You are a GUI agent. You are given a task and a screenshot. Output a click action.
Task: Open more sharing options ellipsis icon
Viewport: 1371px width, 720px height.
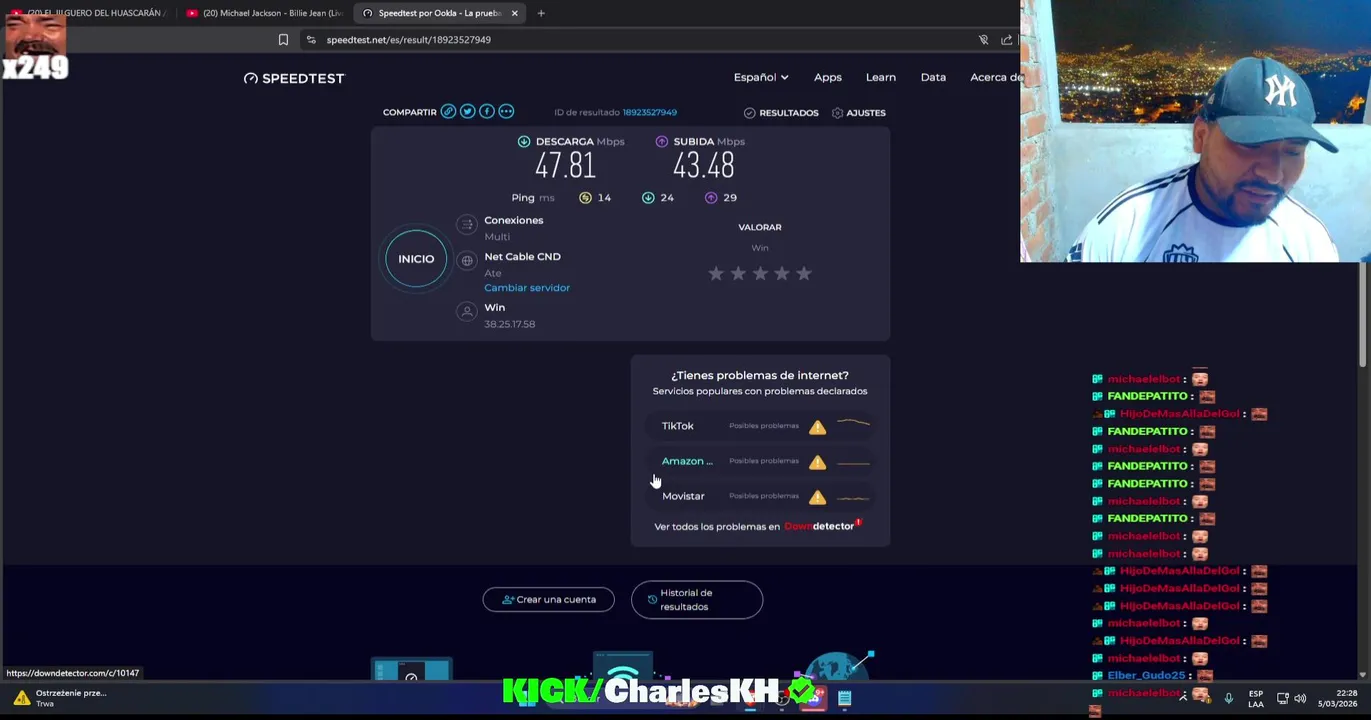point(506,112)
